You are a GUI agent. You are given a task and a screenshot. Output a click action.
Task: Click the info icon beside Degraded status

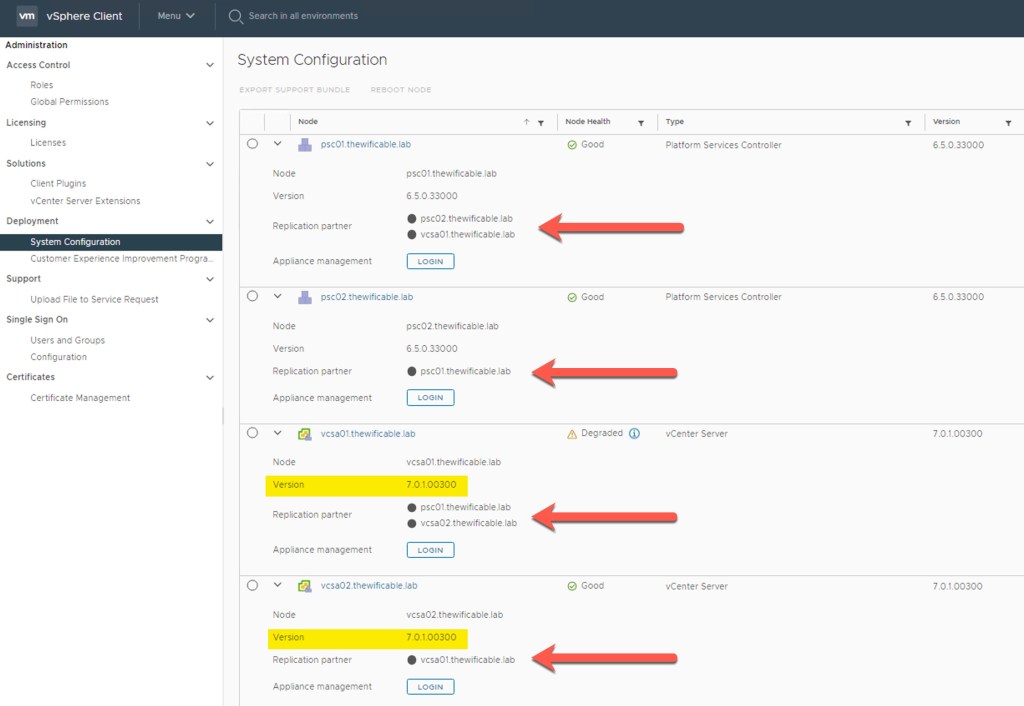634,434
